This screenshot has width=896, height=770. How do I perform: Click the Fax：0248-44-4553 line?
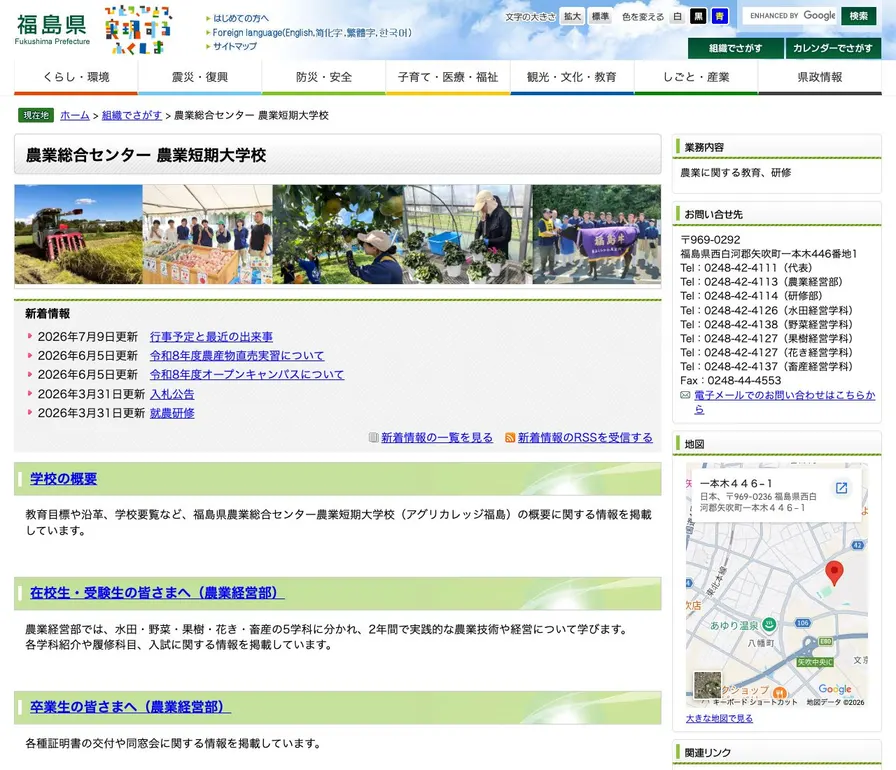click(731, 380)
